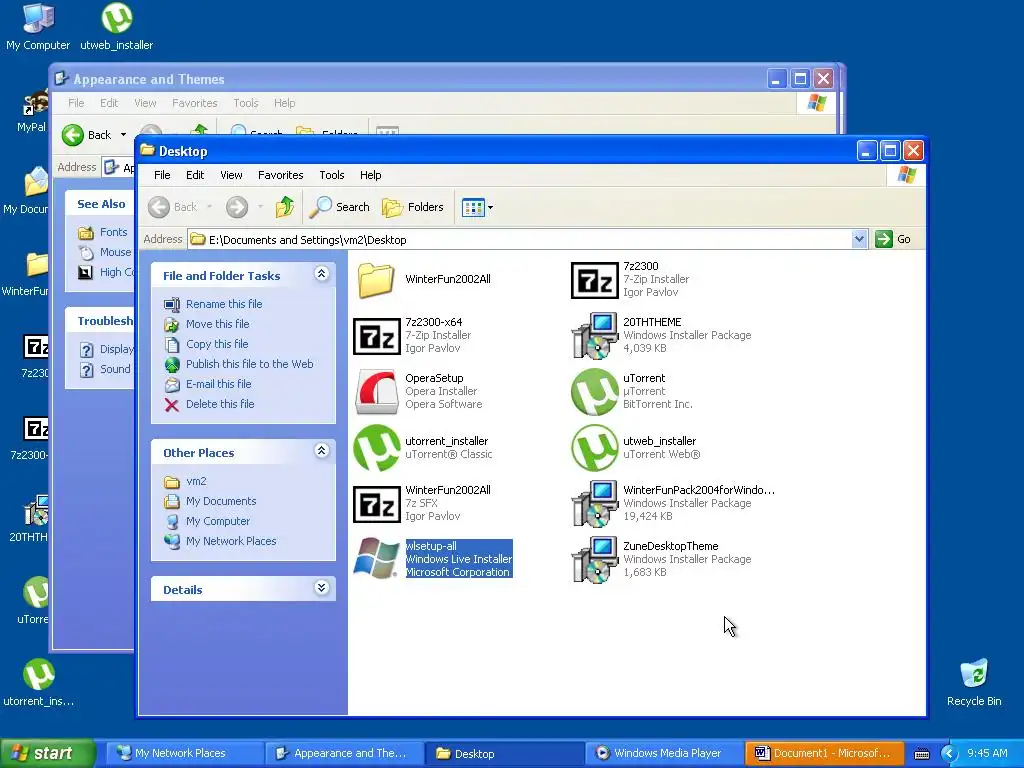The width and height of the screenshot is (1024, 768).
Task: Click the 9:45 AM taskbar clock
Action: pos(987,753)
